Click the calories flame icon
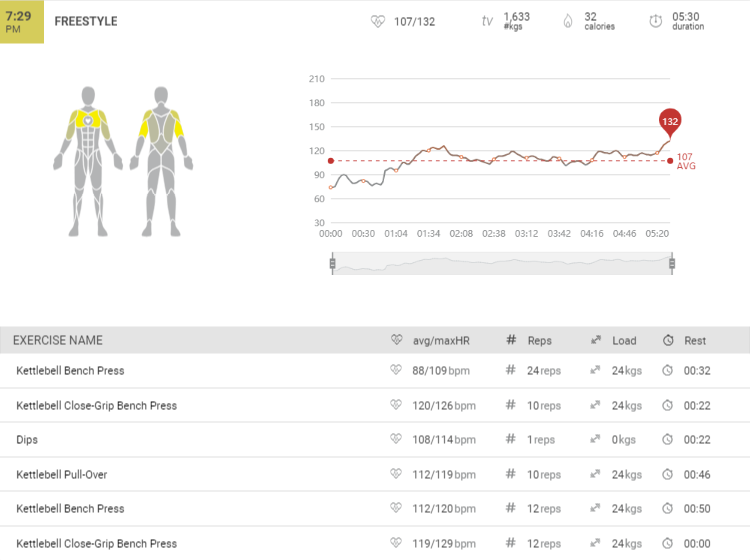 (x=566, y=21)
